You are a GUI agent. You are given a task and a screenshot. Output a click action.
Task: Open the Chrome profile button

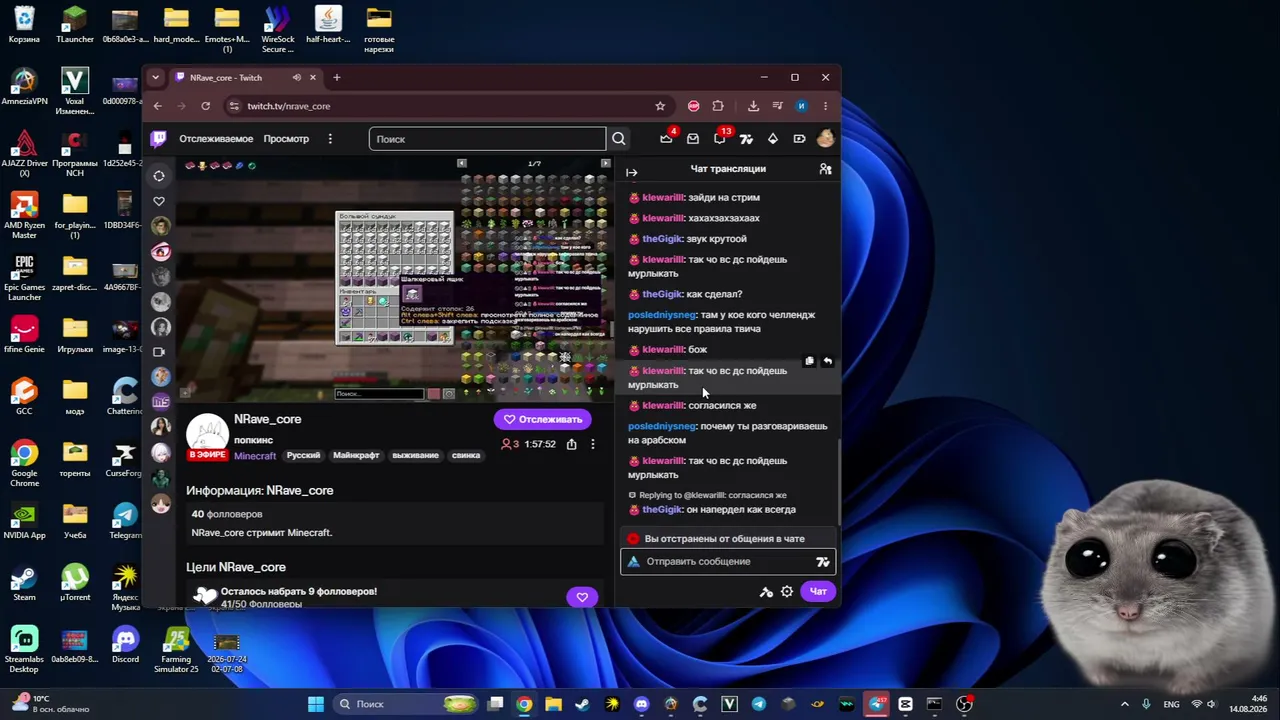(x=800, y=106)
